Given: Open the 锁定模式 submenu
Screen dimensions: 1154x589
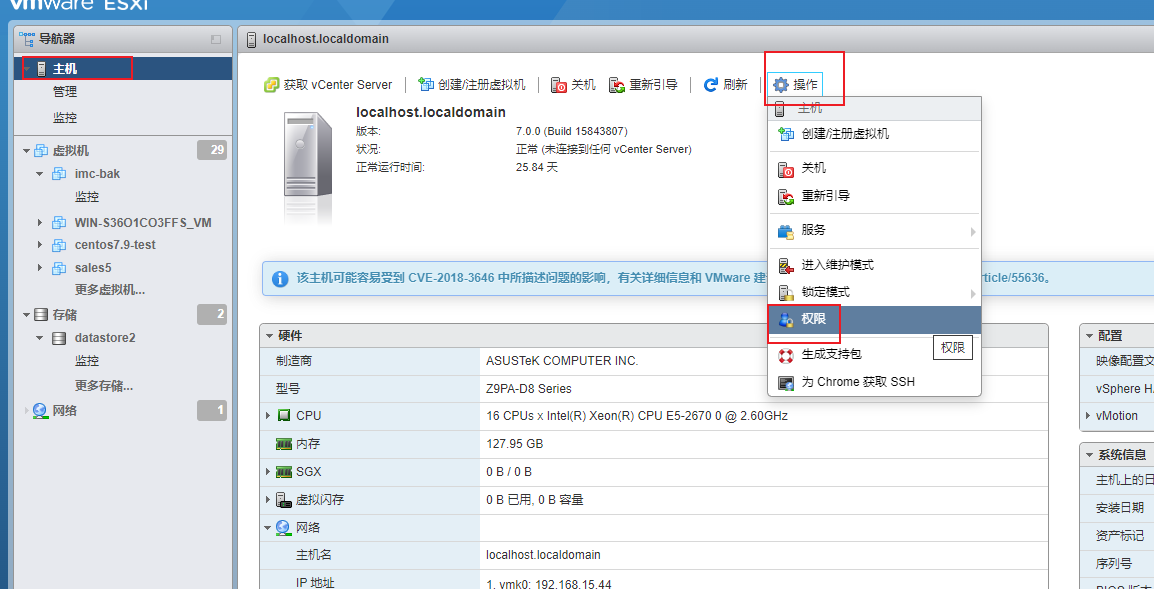Looking at the screenshot, I should (x=875, y=292).
